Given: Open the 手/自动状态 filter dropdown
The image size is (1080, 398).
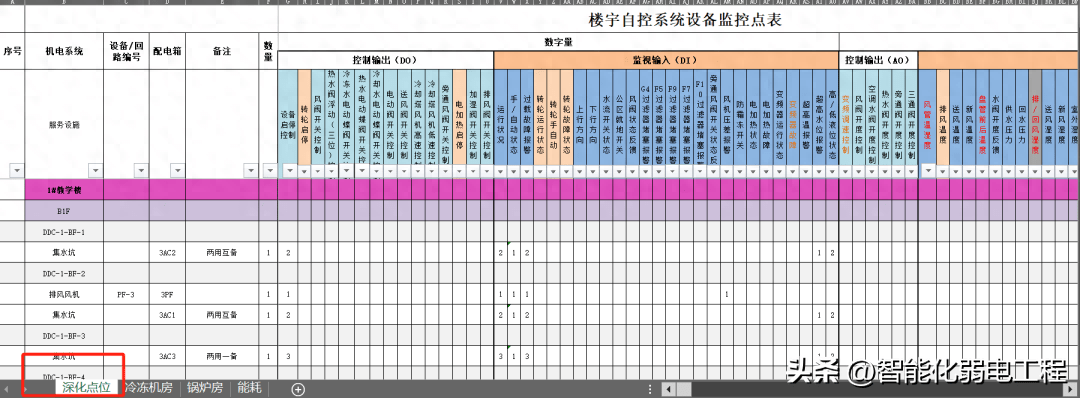Looking at the screenshot, I should [x=514, y=171].
